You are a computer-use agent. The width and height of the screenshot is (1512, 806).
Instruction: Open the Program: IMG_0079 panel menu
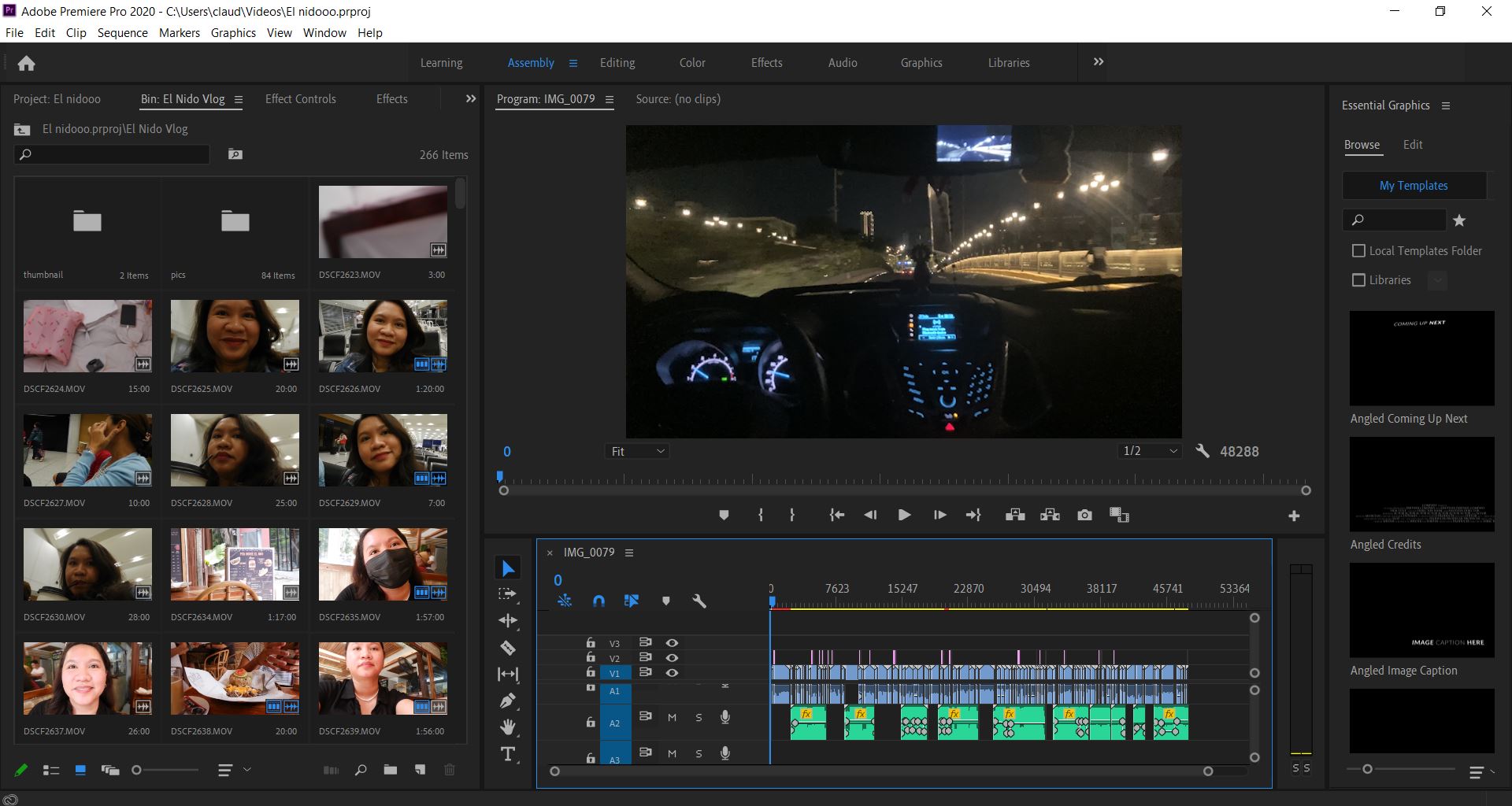[609, 99]
